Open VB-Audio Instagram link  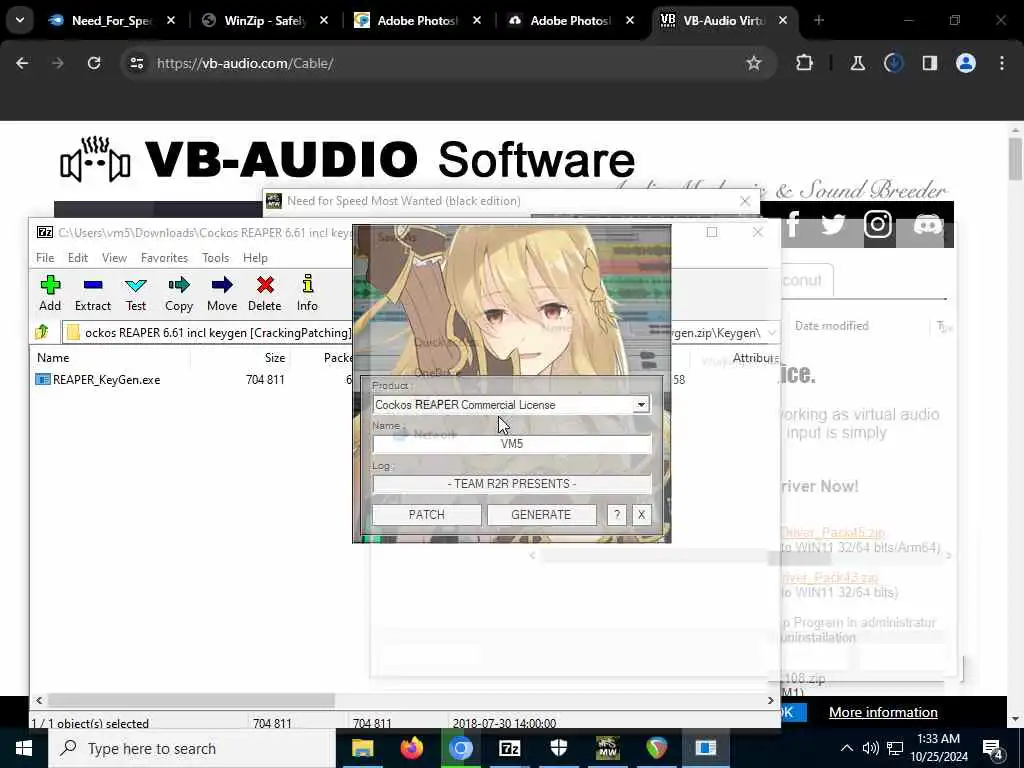(x=878, y=225)
